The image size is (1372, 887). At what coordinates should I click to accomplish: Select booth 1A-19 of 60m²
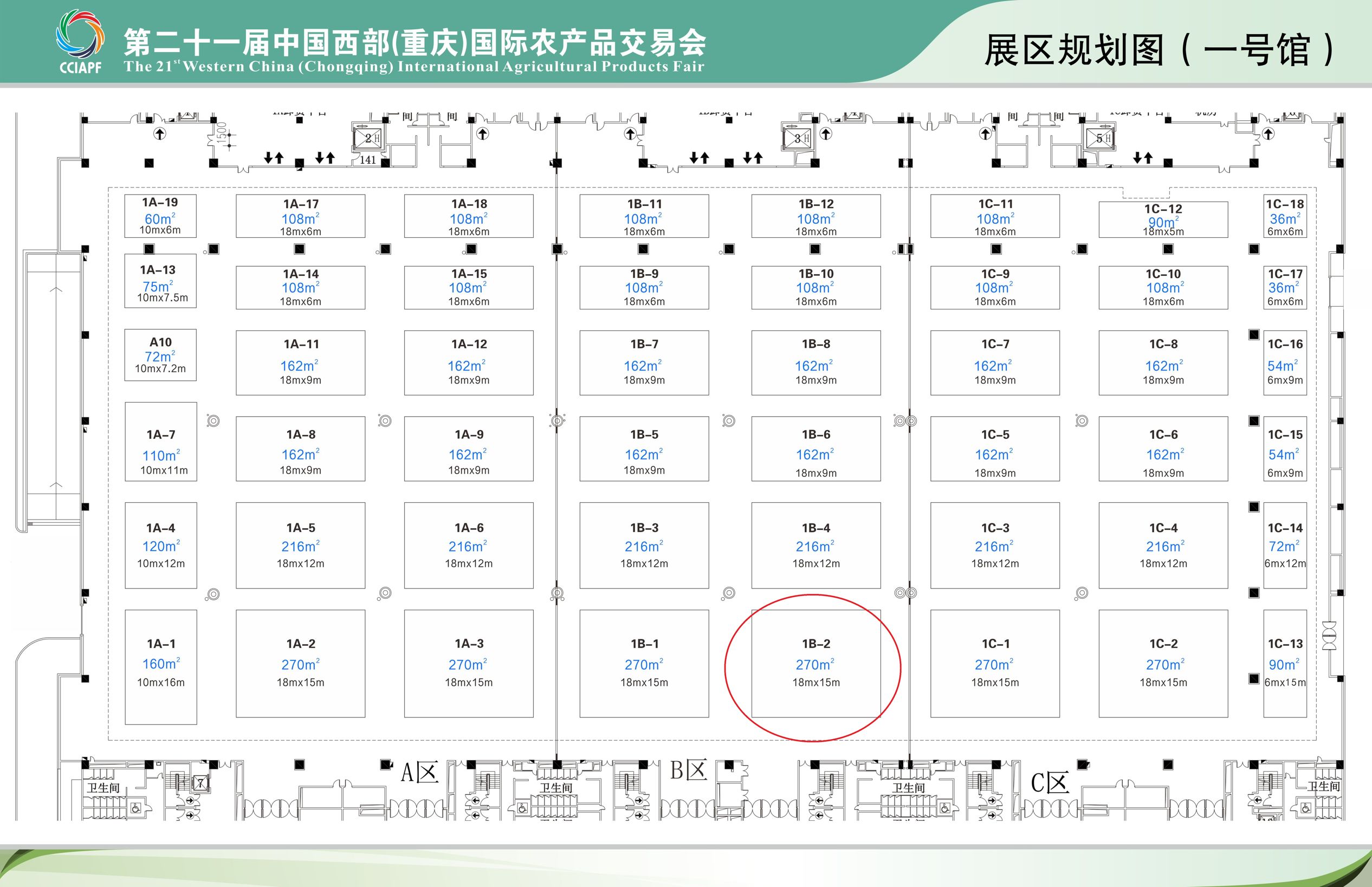click(160, 216)
